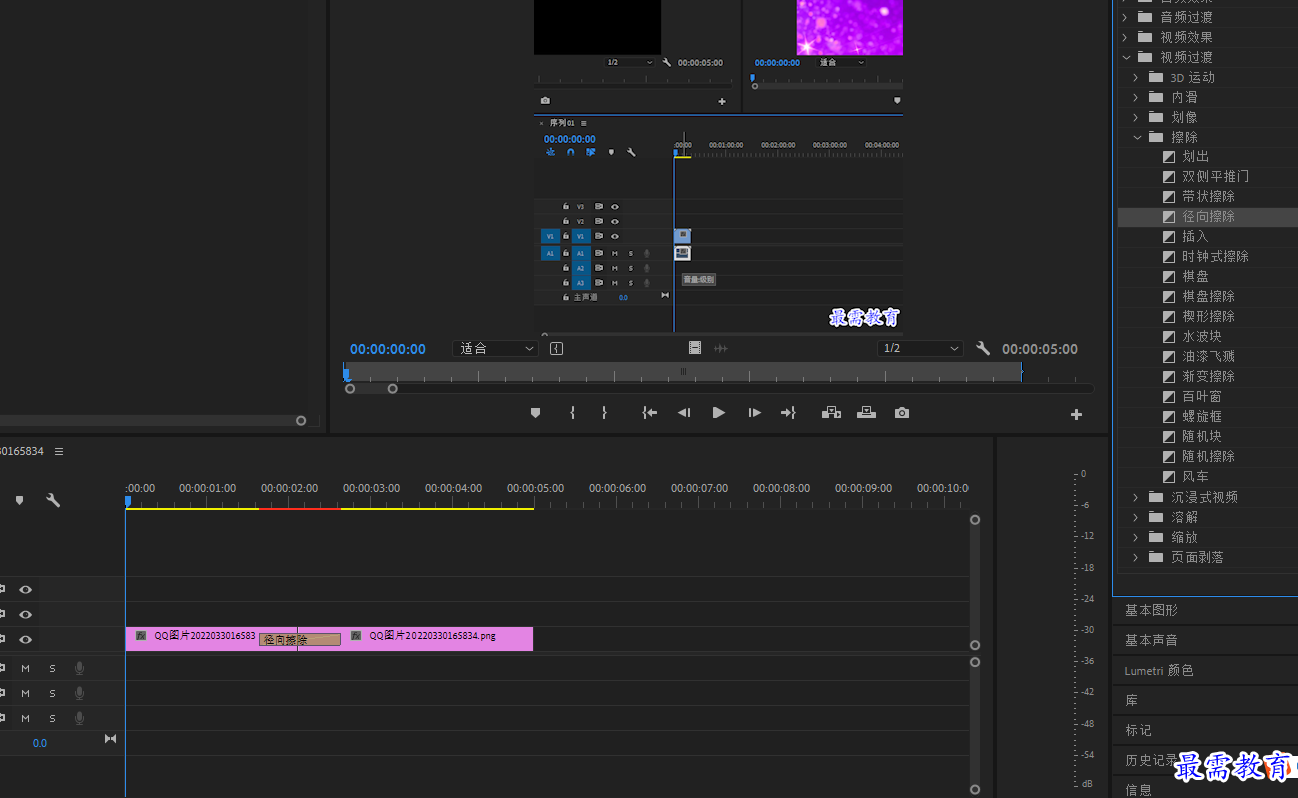Select the 时钟式擦除 transition
The height and width of the screenshot is (798, 1298).
tap(1215, 256)
